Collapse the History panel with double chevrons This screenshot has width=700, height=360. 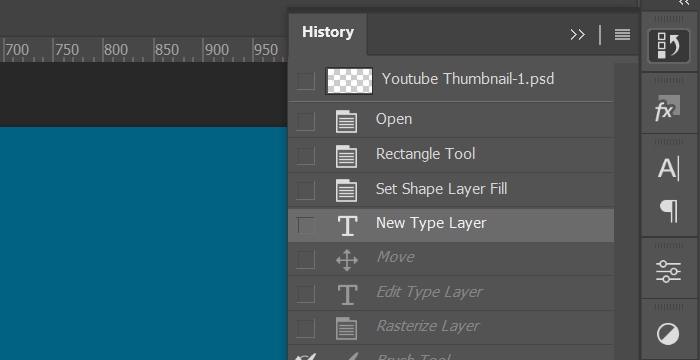[x=577, y=35]
